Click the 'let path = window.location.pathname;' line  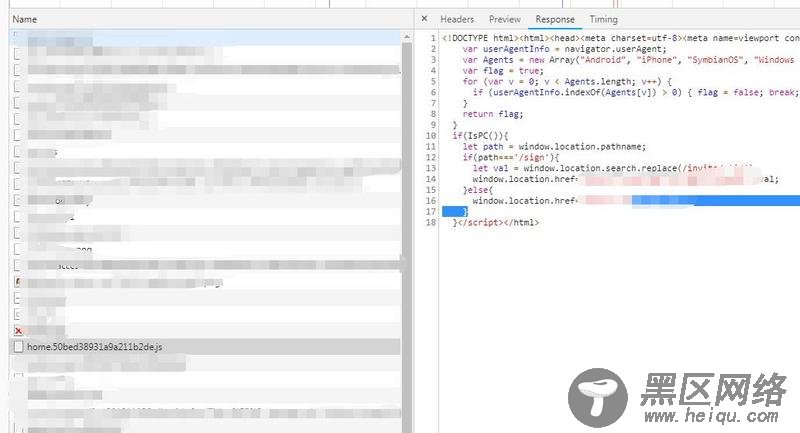coord(554,147)
